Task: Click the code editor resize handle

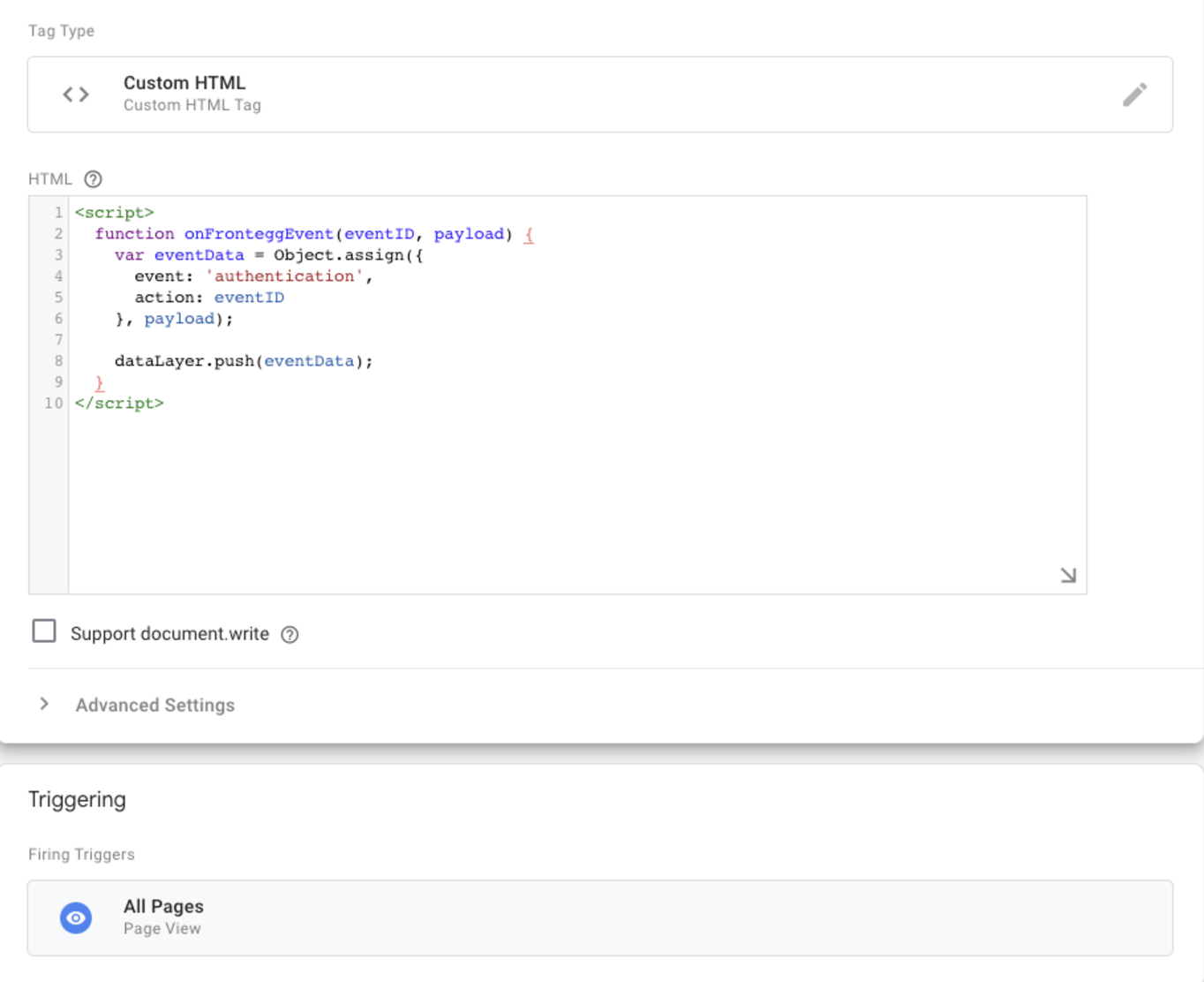Action: 1068,576
